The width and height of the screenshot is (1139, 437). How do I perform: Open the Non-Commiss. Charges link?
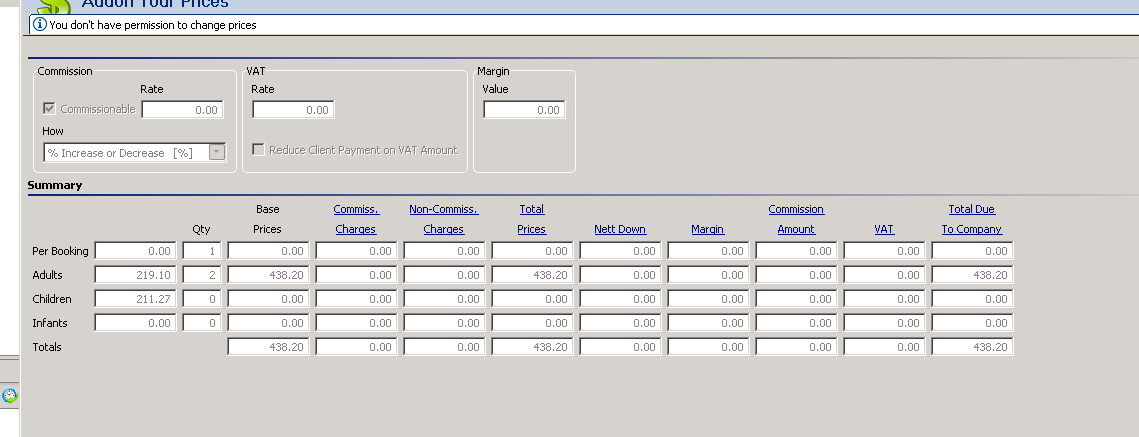pos(444,219)
